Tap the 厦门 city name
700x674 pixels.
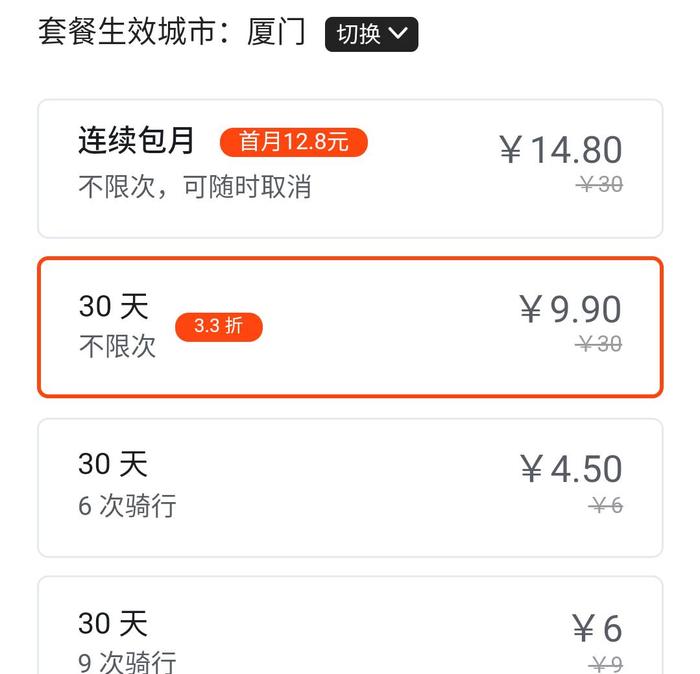tap(276, 32)
